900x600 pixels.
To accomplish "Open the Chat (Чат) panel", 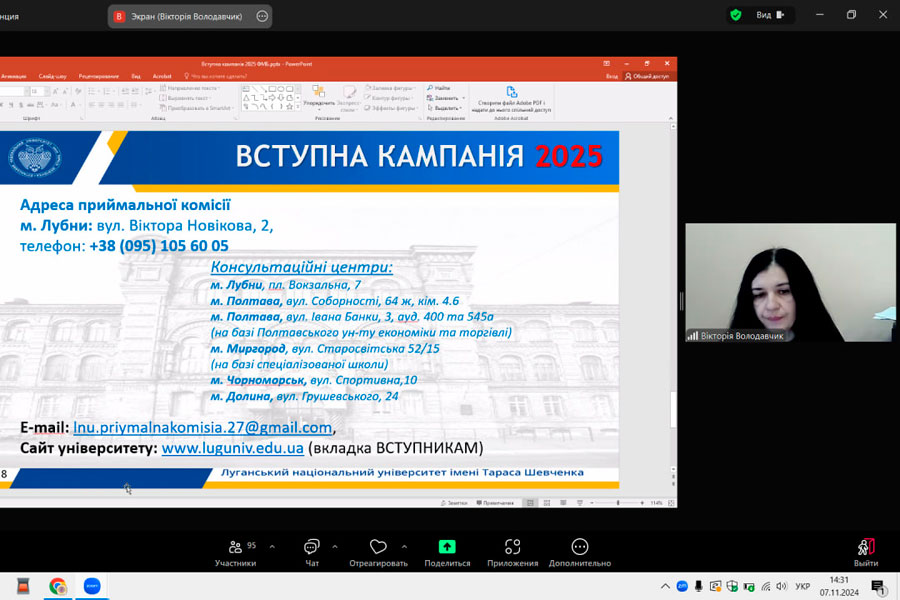I will tap(311, 550).
